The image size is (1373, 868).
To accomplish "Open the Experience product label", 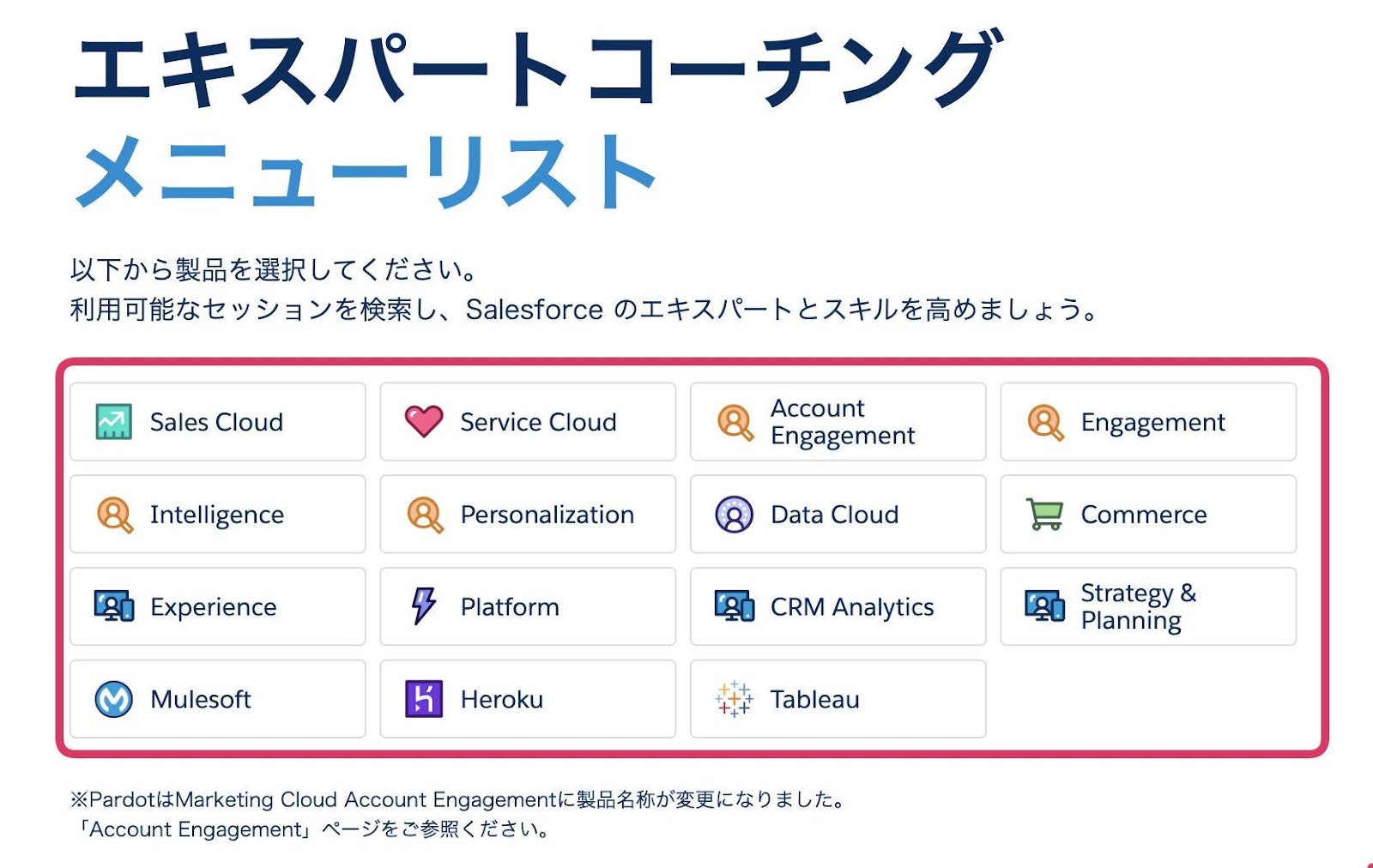I will (214, 607).
